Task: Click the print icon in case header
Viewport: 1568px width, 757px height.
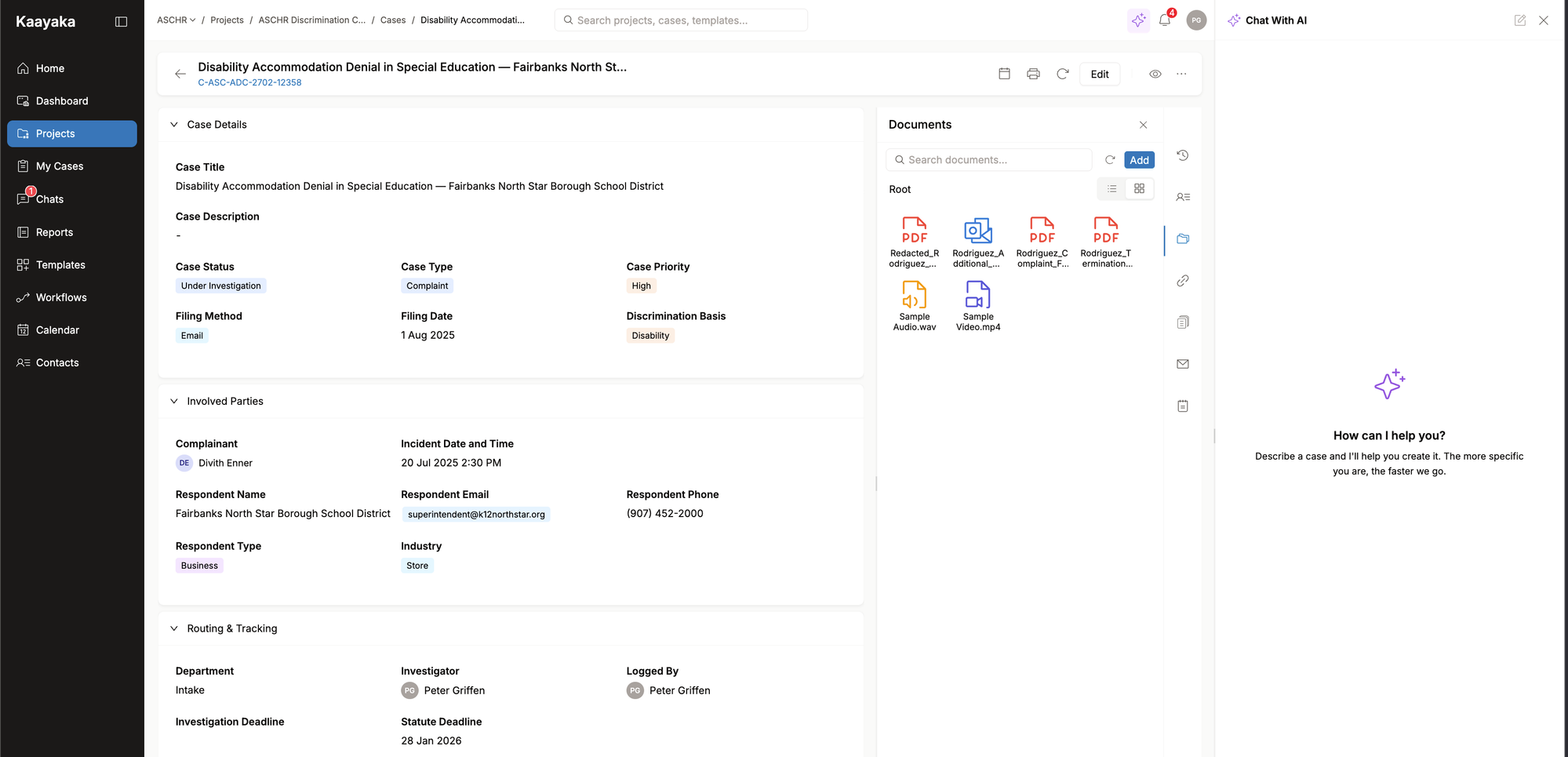Action: click(1033, 74)
